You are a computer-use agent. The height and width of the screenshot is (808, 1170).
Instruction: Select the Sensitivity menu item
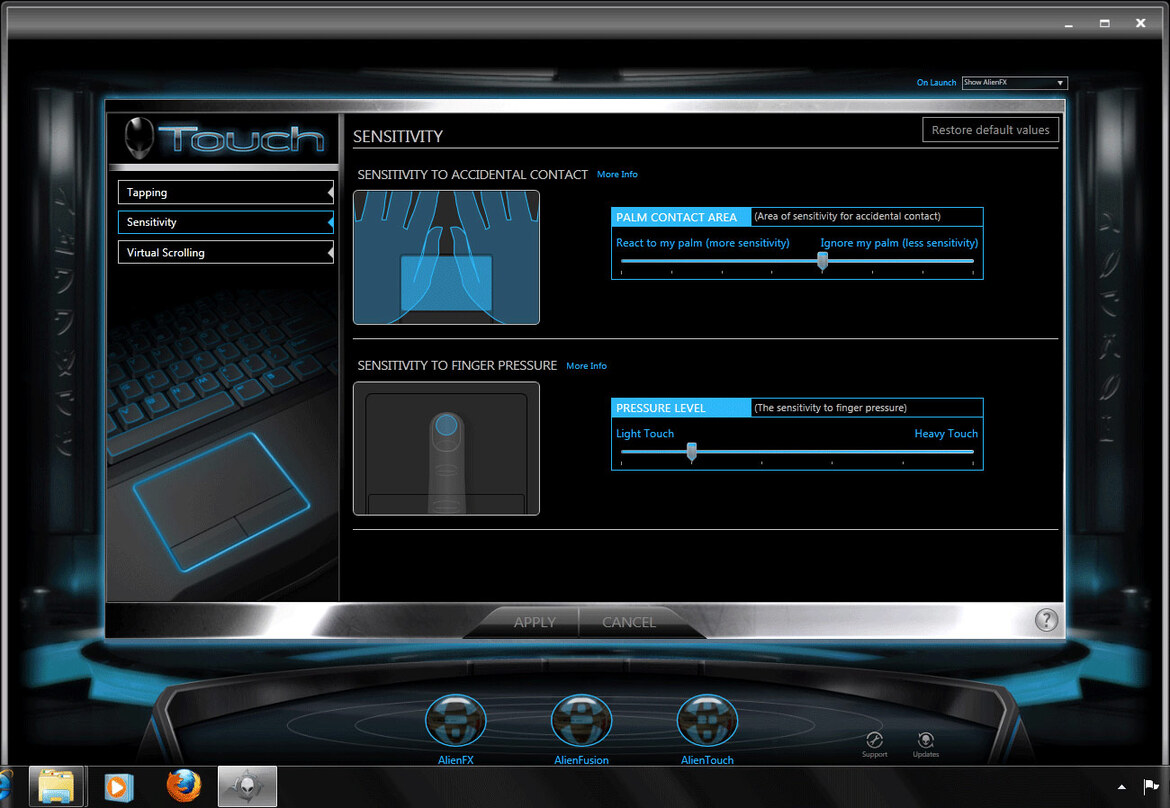[225, 222]
